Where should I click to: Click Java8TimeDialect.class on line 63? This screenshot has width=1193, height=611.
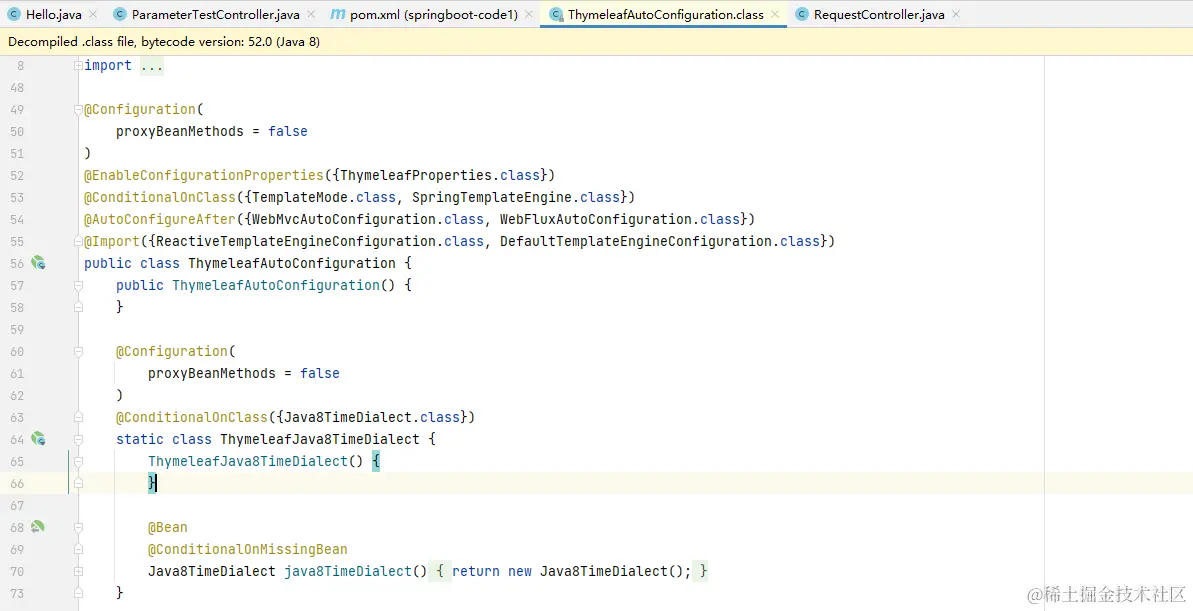(372, 417)
